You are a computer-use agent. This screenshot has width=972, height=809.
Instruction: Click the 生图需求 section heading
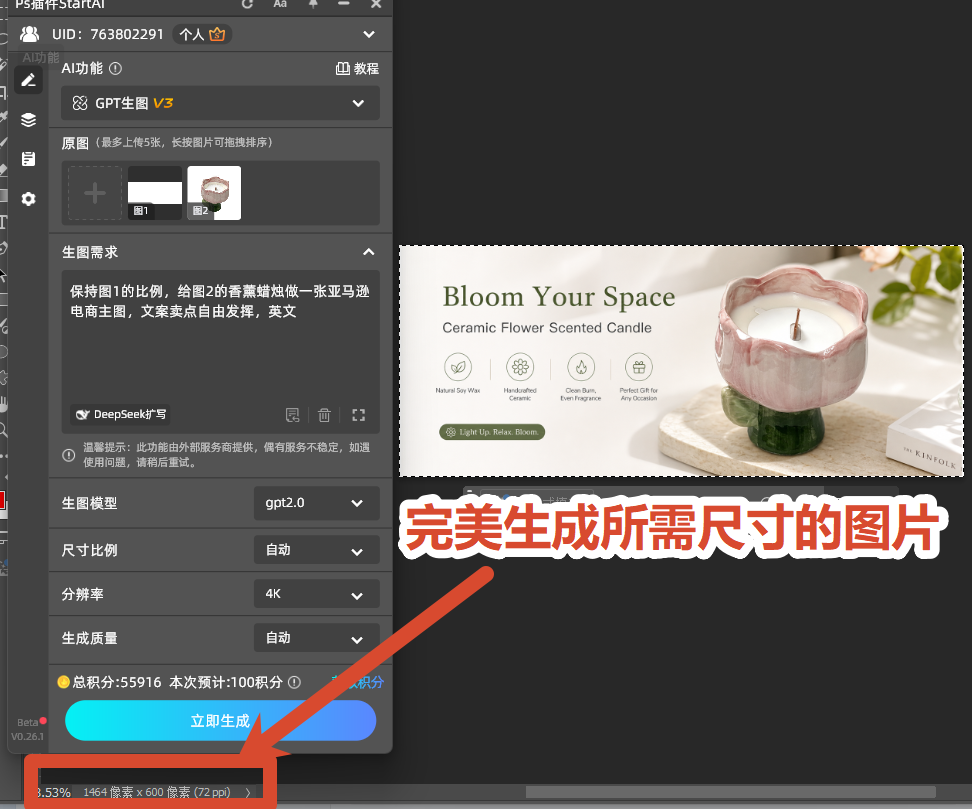coord(90,252)
